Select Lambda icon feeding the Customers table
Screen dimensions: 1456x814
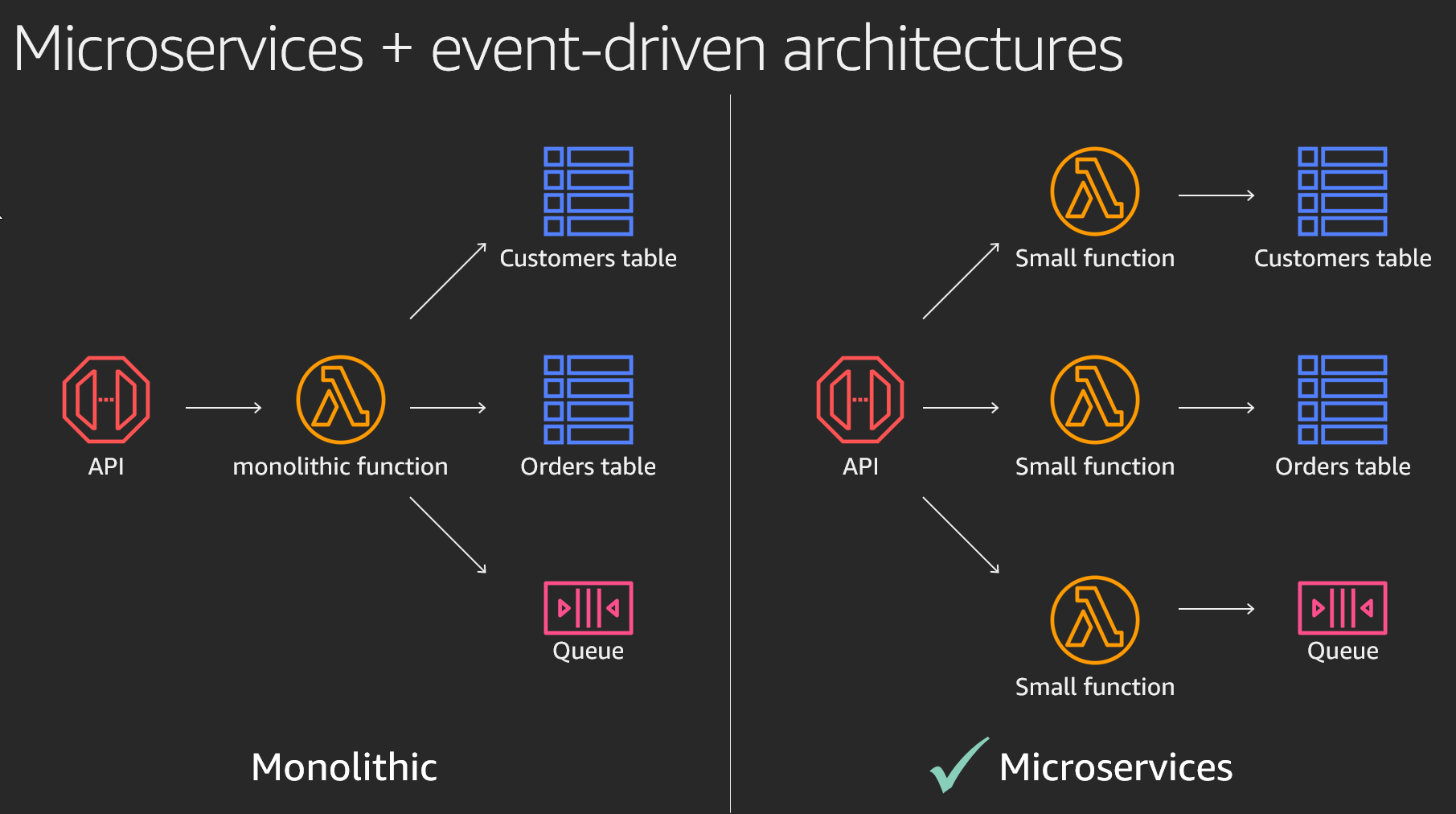pos(1095,191)
